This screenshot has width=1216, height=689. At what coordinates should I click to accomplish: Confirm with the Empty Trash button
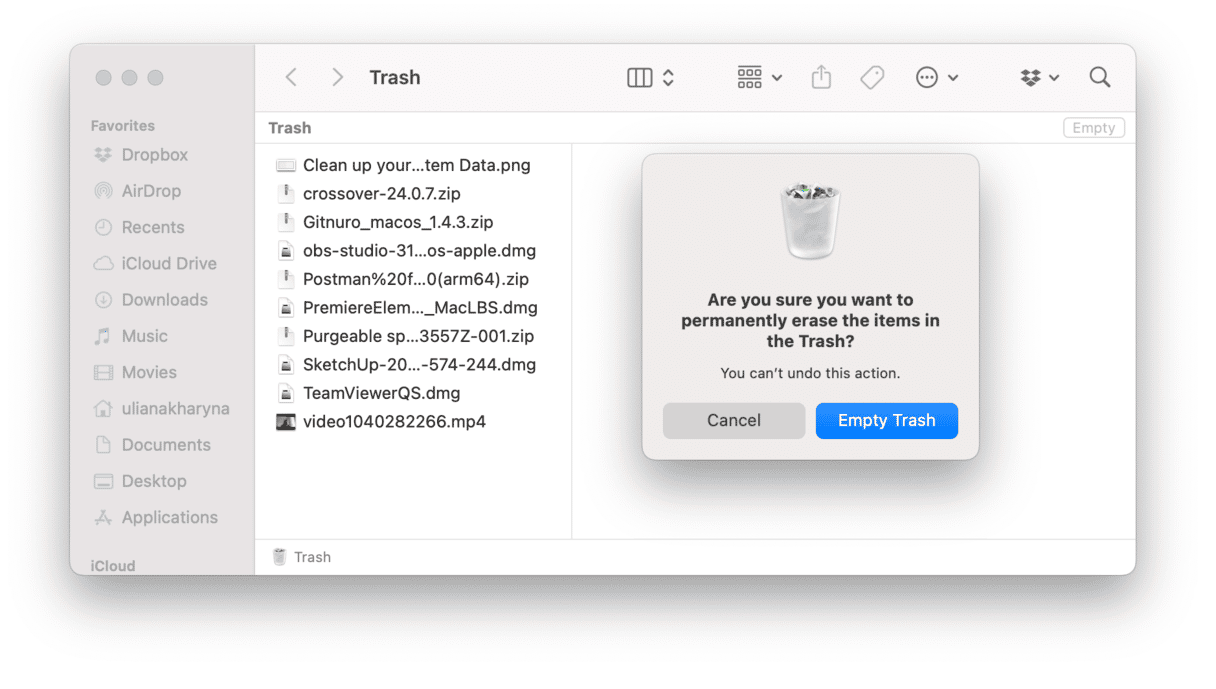pyautogui.click(x=886, y=421)
